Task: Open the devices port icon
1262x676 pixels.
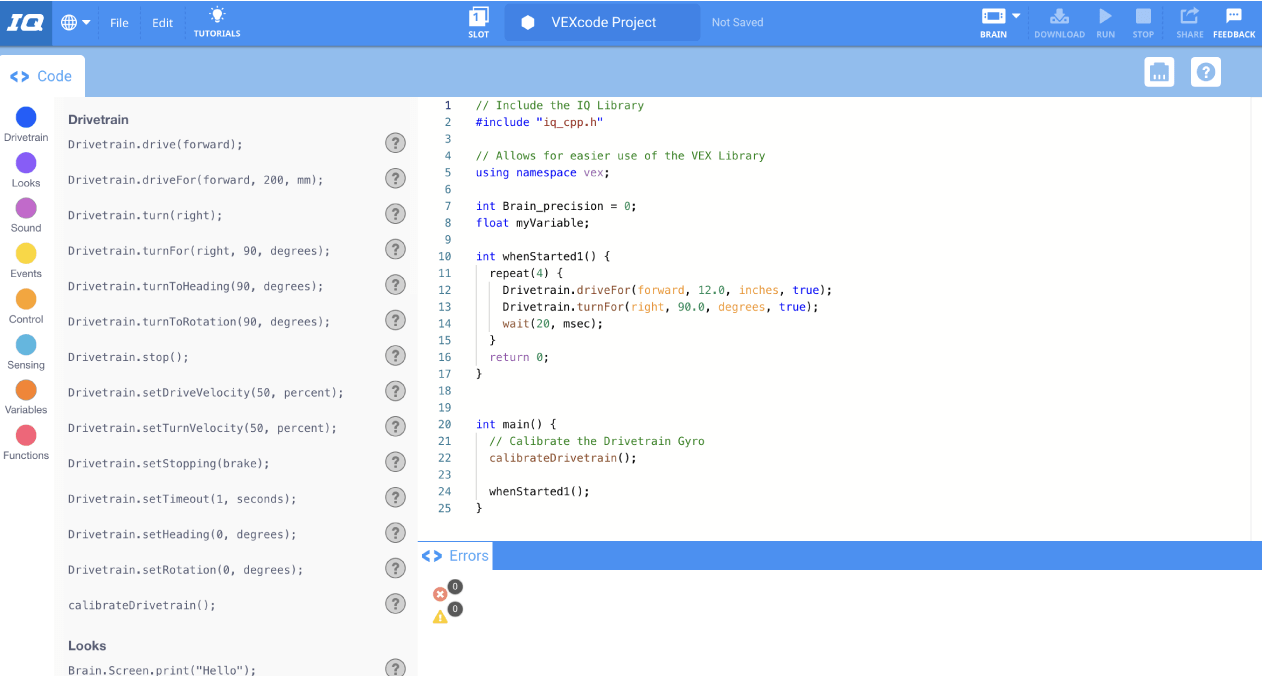Action: click(x=1159, y=72)
